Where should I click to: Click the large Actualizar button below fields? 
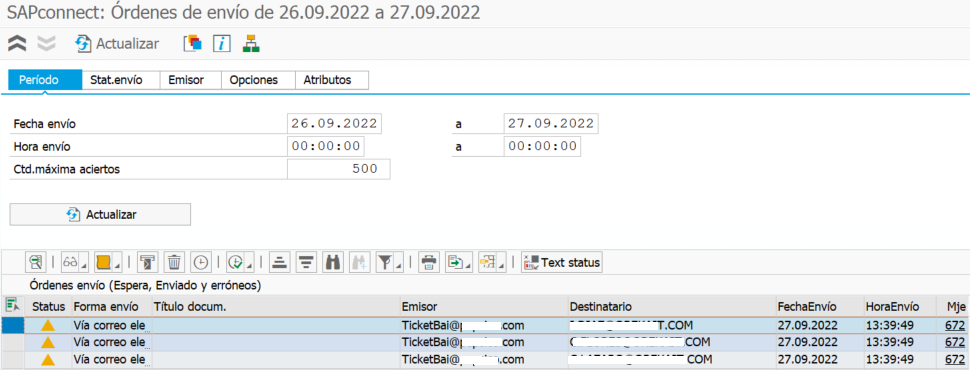[x=100, y=215]
